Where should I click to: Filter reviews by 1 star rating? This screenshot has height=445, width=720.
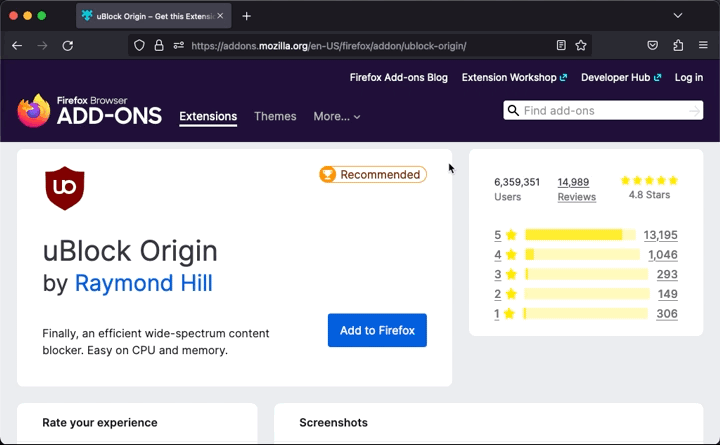point(504,314)
